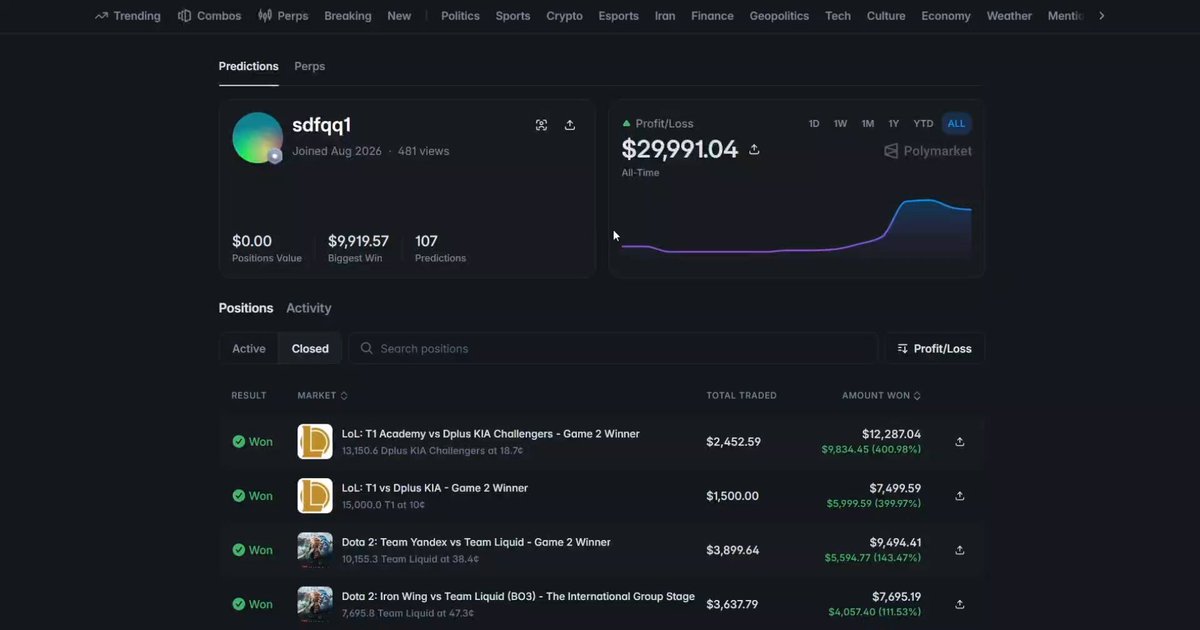Click Dota 2 thumbnail for Team Yandex market
The height and width of the screenshot is (630, 1200).
[315, 550]
